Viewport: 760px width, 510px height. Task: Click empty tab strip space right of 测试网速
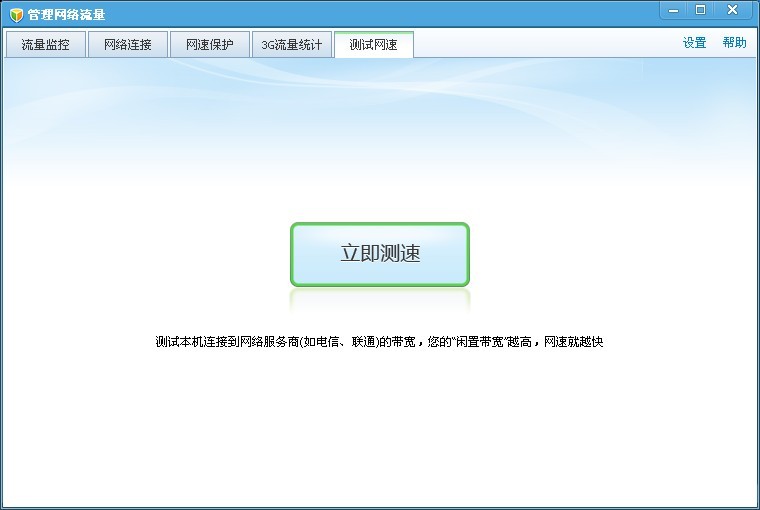click(540, 45)
